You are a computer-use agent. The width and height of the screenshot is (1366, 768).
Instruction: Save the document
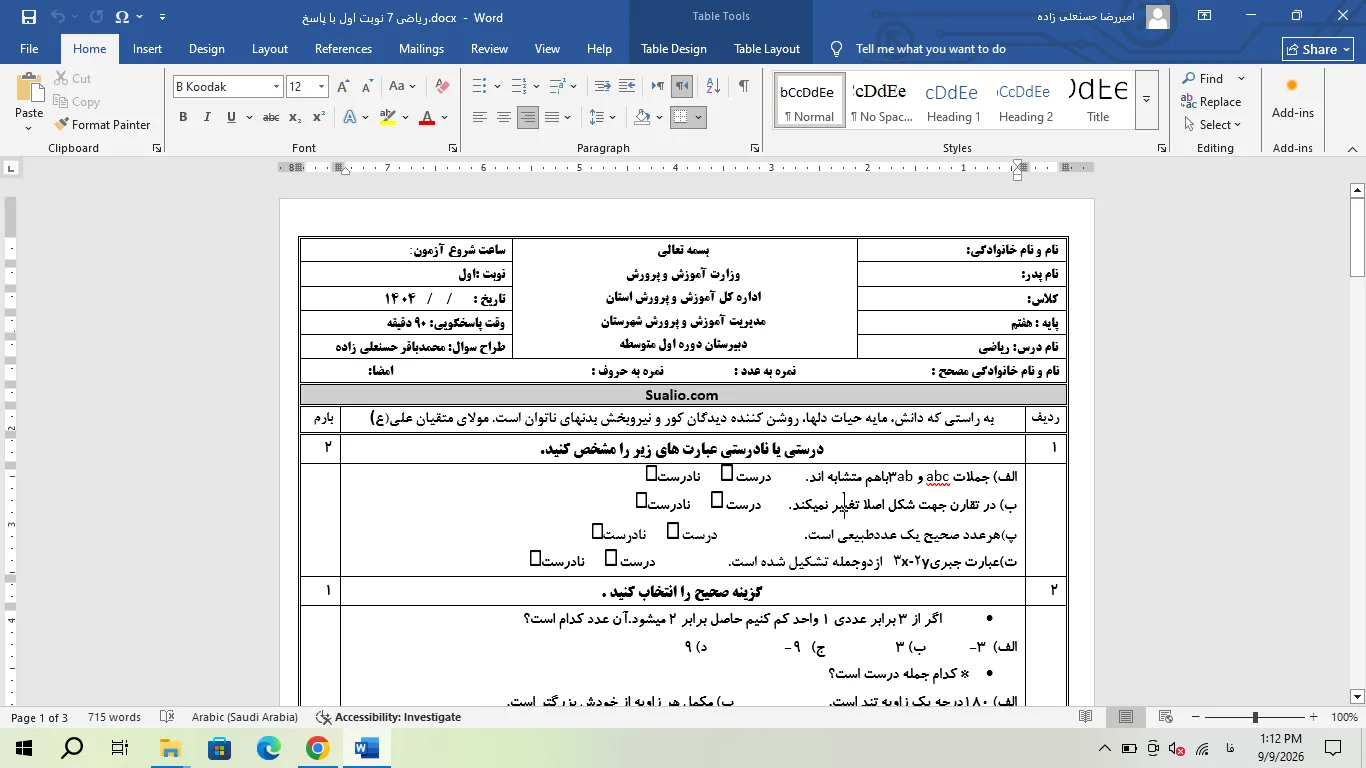28,17
